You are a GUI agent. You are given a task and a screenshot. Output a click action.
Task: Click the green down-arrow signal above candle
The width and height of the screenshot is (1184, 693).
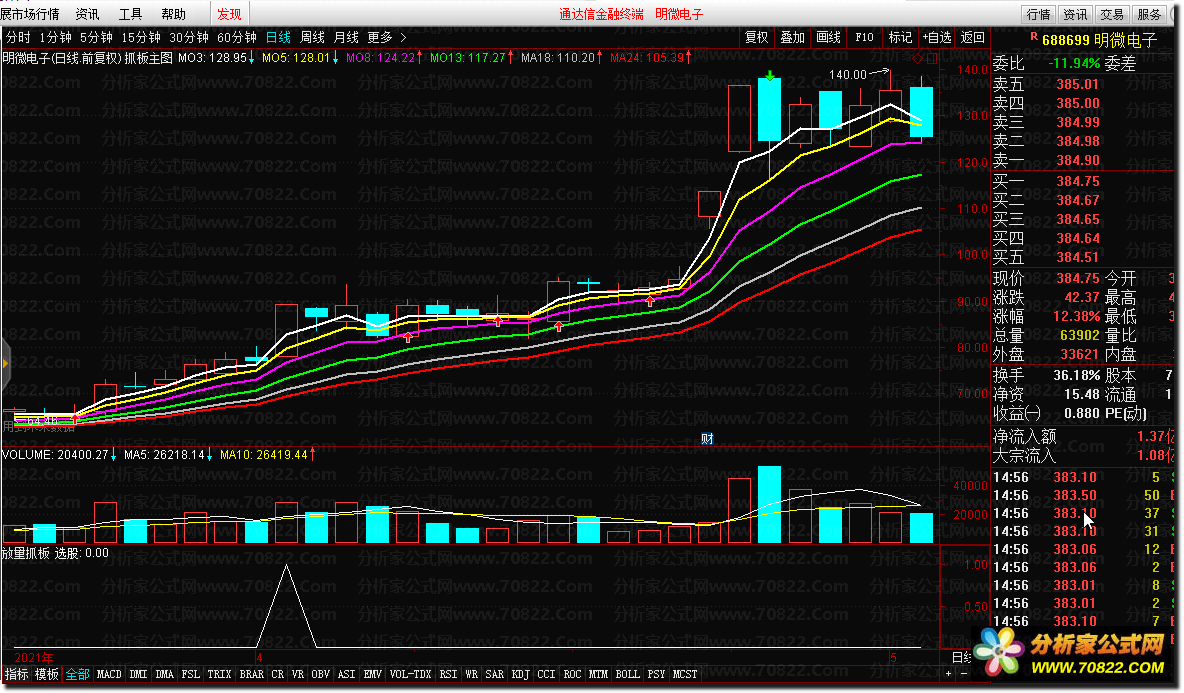[769, 75]
